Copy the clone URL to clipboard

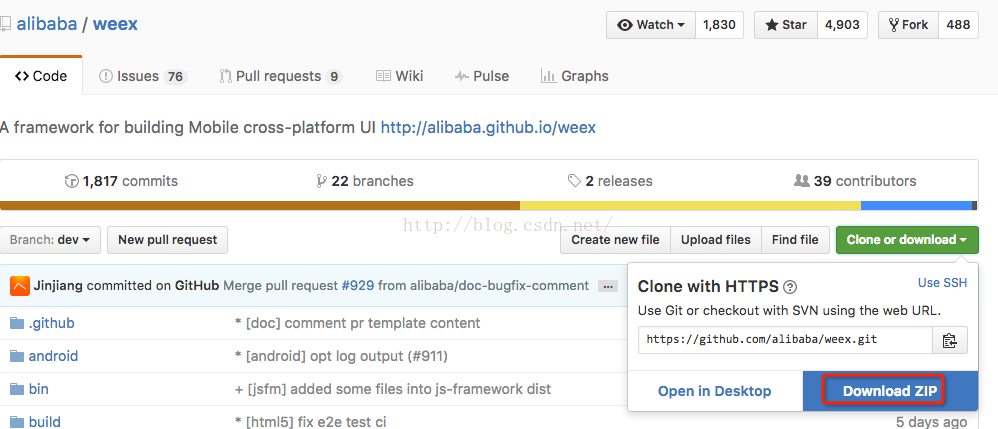click(949, 340)
